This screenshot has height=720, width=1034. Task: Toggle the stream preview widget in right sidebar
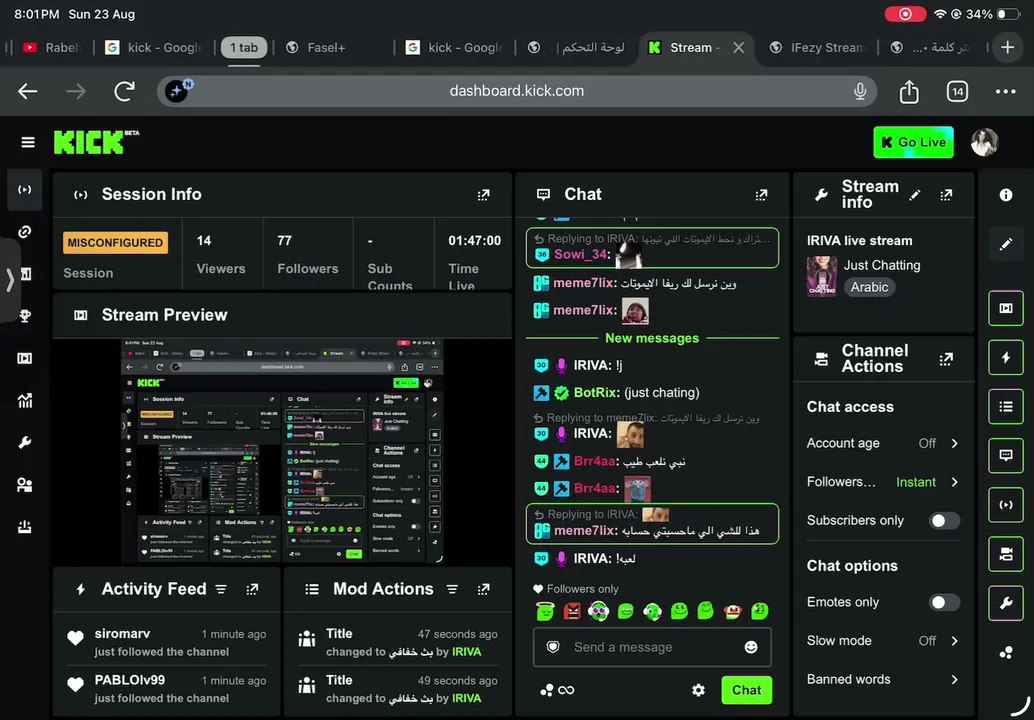click(1006, 308)
